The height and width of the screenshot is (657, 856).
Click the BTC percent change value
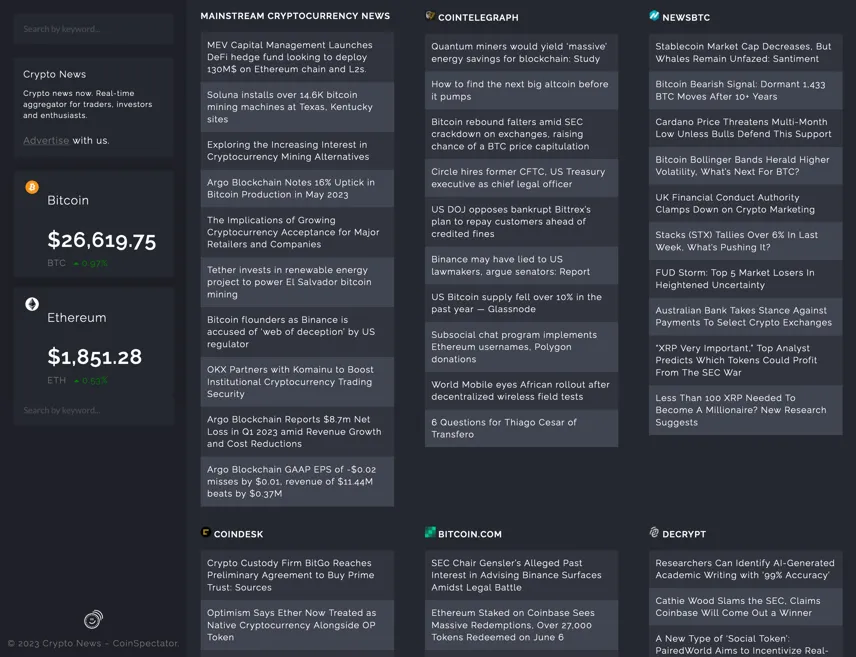(91, 263)
